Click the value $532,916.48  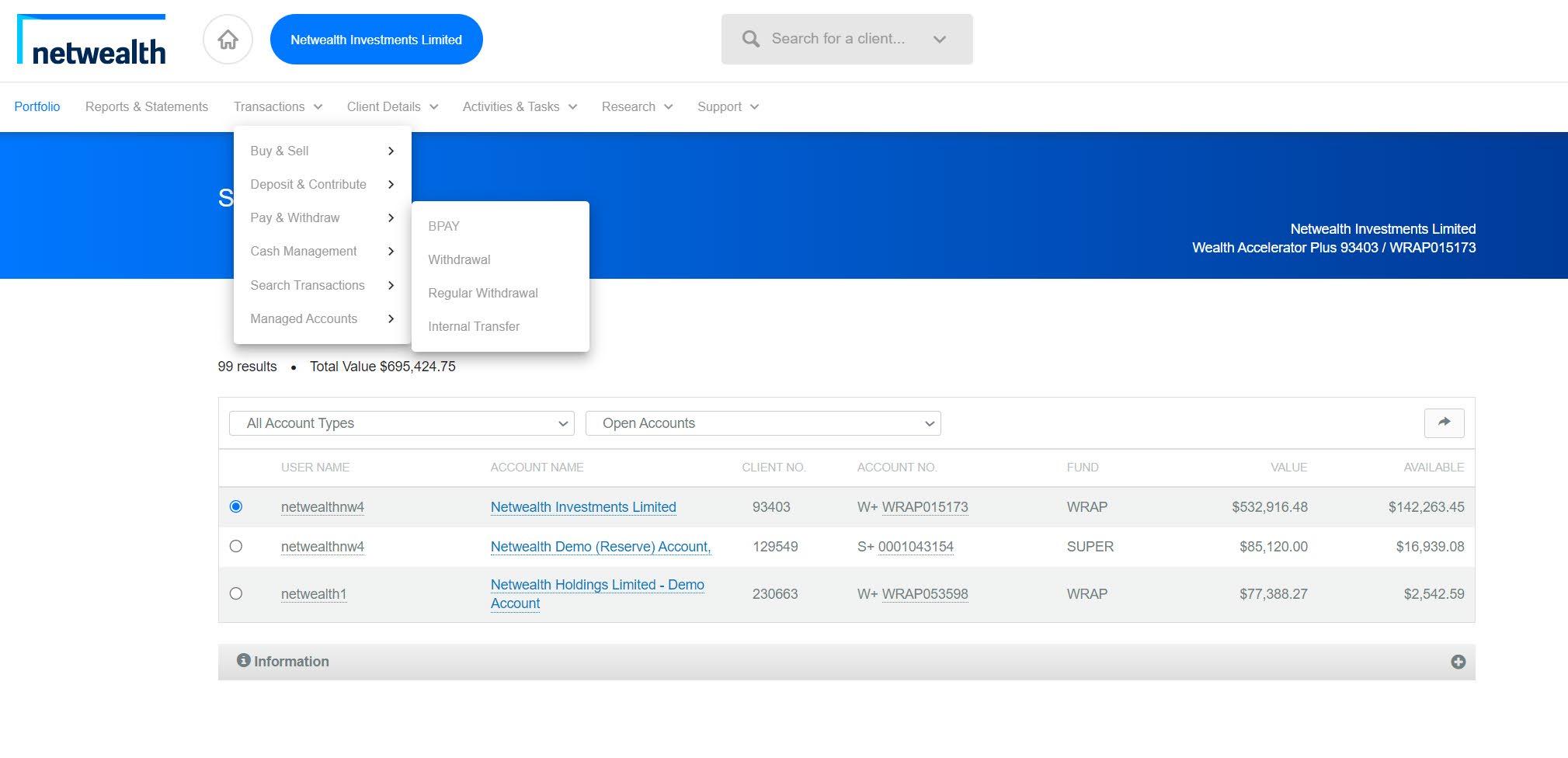coord(1270,507)
